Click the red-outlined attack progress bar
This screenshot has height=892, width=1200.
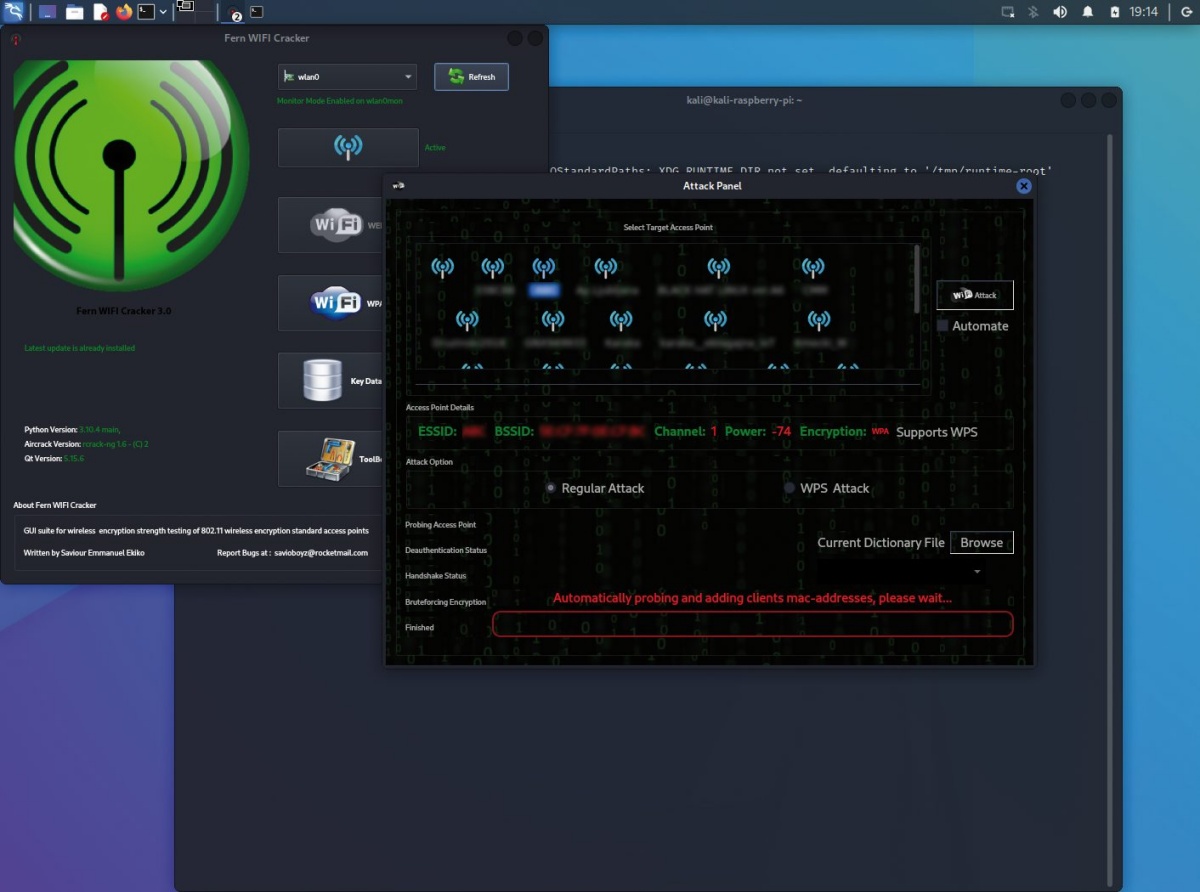click(x=753, y=624)
